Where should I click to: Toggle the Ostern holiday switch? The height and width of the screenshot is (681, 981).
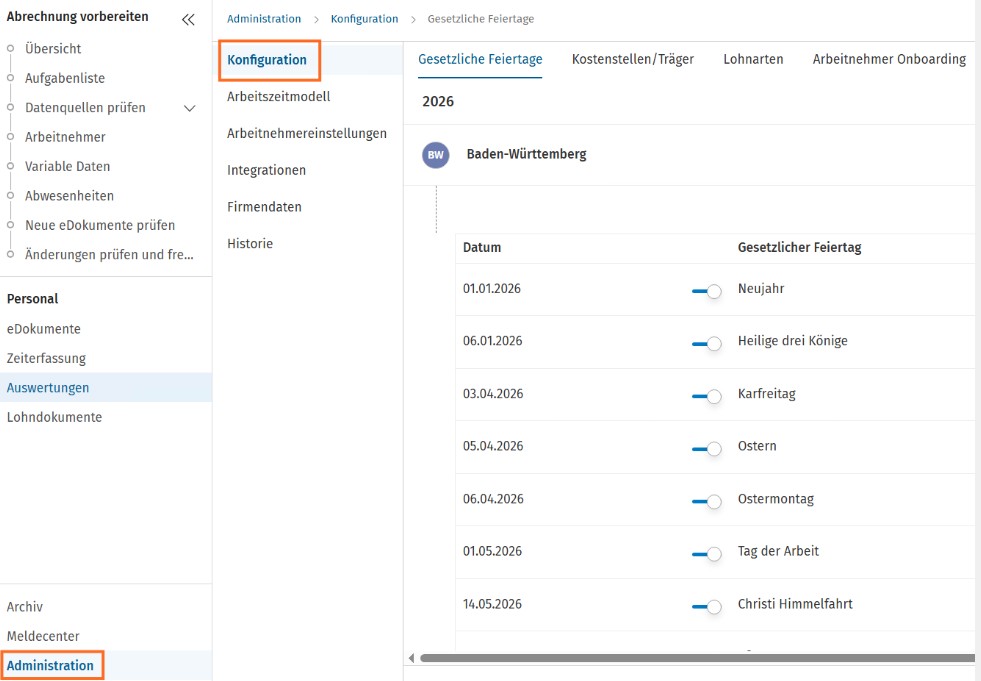click(x=706, y=449)
